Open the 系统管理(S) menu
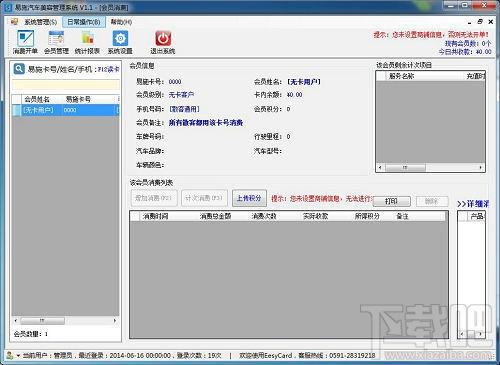This screenshot has height=365, width=500. coord(41,22)
